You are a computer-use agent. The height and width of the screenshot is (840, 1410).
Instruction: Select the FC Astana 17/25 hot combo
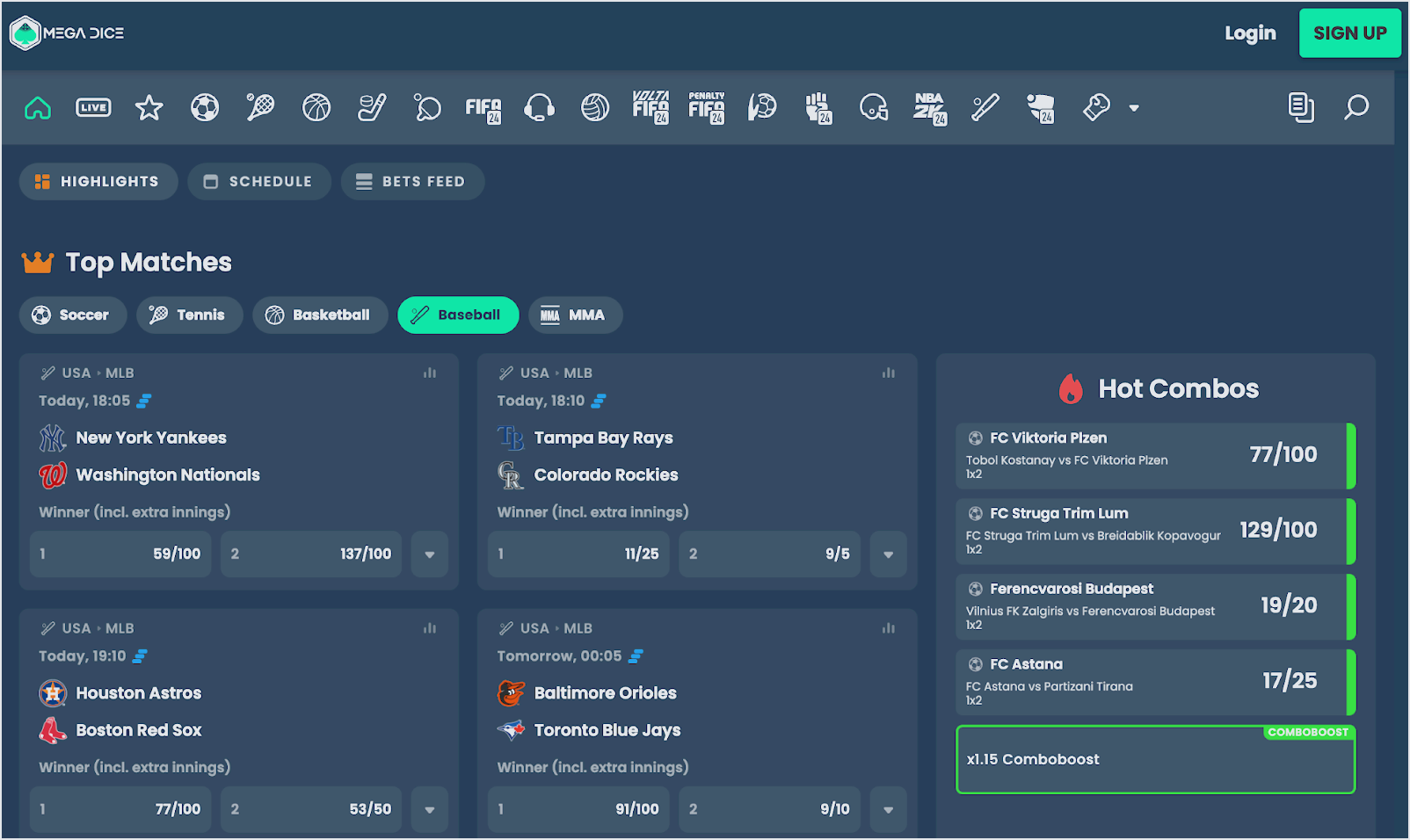[1155, 682]
